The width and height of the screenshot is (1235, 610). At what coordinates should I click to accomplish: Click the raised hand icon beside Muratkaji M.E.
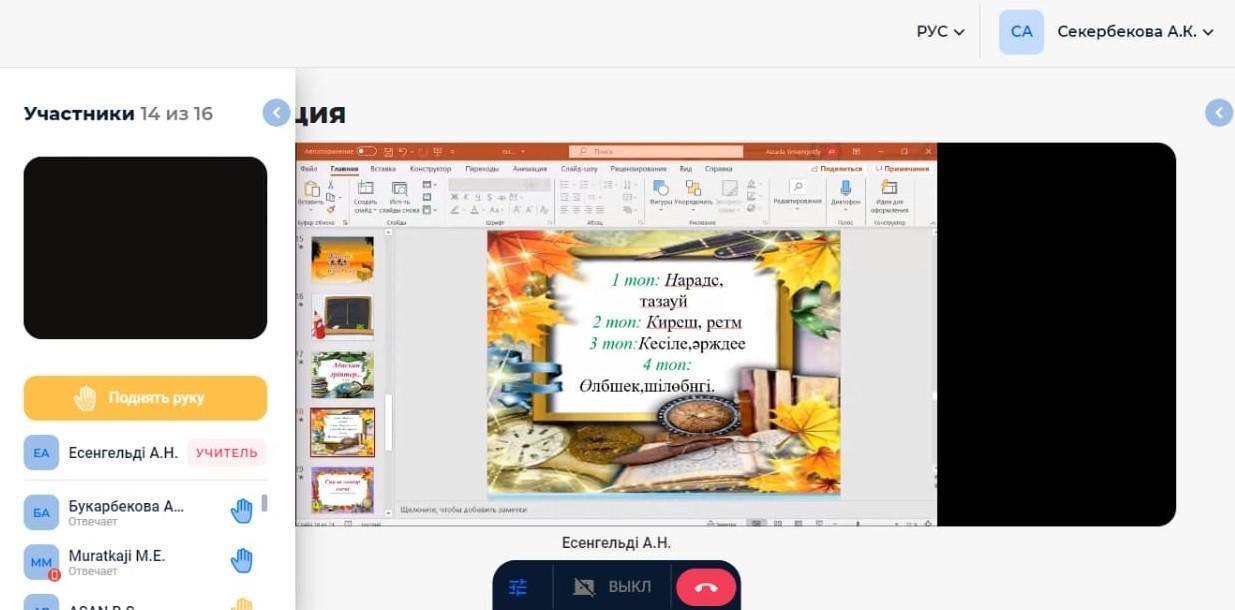242,560
